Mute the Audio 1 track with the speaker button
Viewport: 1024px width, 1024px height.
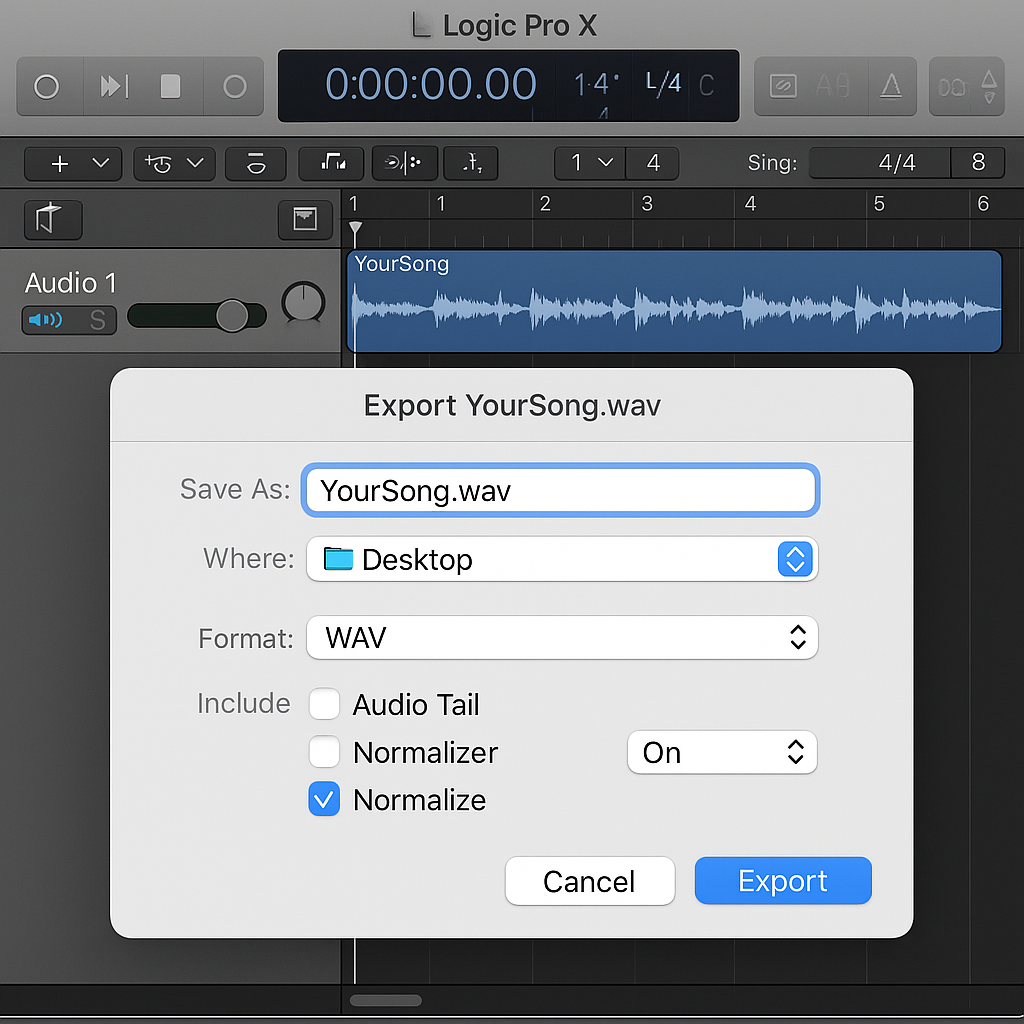pos(46,320)
